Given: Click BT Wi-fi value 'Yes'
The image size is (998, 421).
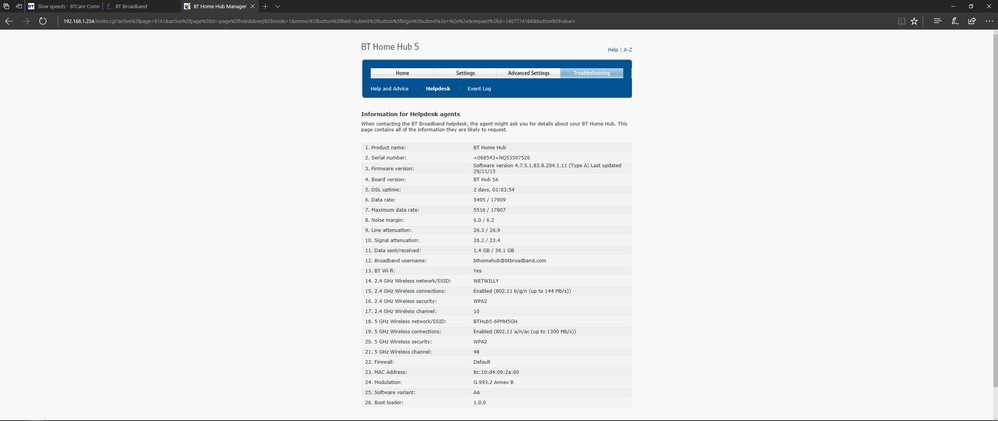Looking at the screenshot, I should click(x=477, y=271).
